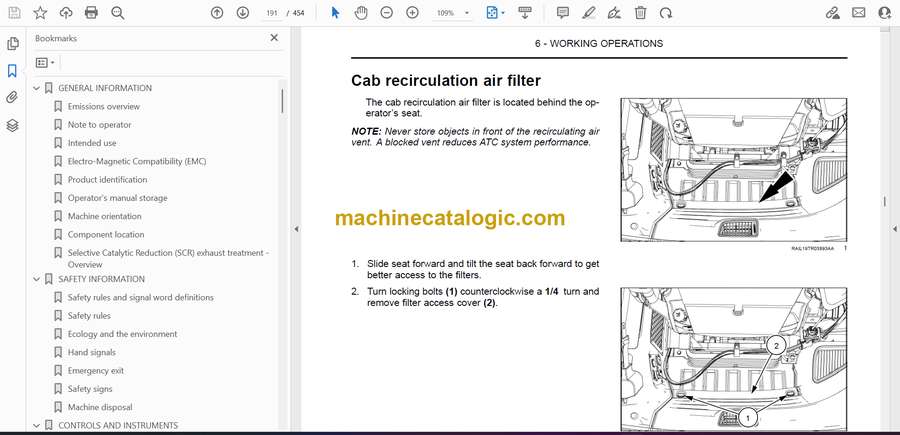Open the Intended use bookmark
900x435 pixels.
(x=92, y=143)
